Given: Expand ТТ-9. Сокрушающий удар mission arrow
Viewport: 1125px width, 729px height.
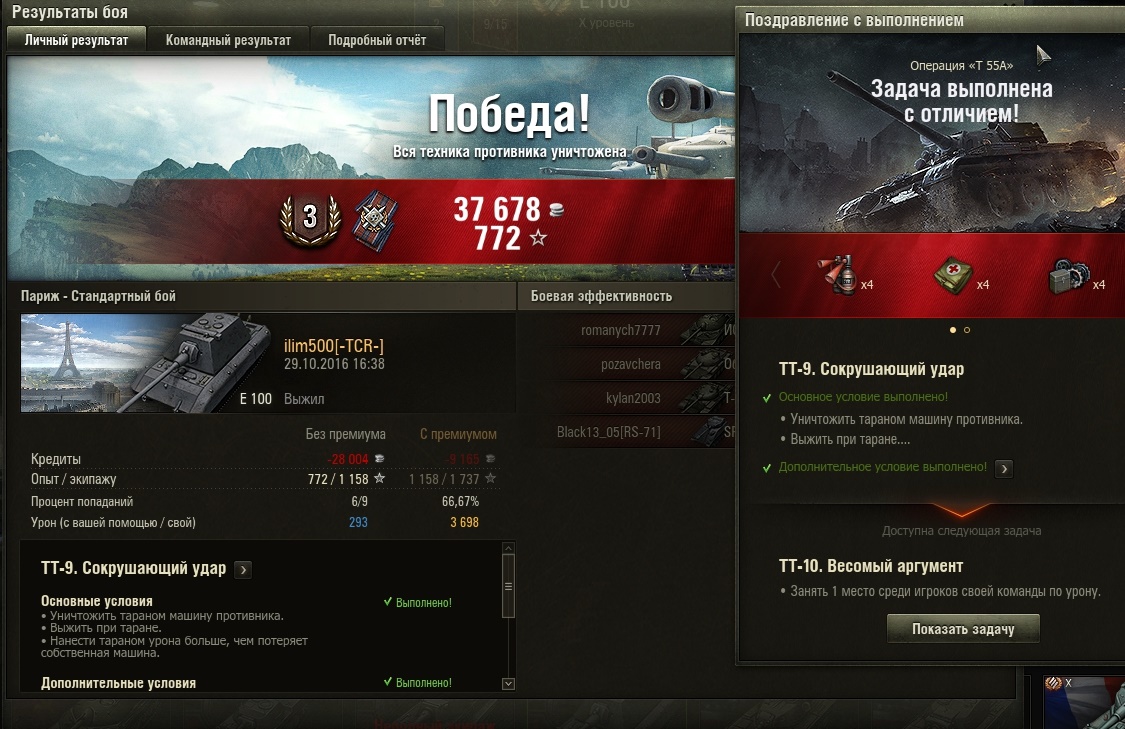Looking at the screenshot, I should coord(243,570).
